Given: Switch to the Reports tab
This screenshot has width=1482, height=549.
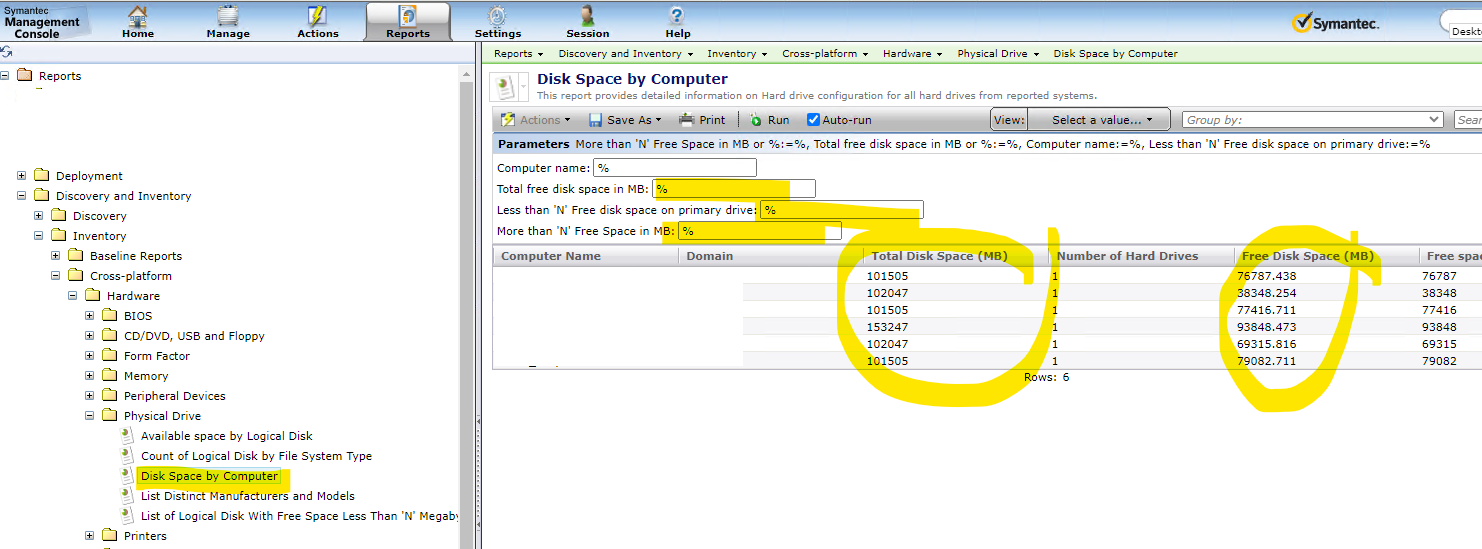Looking at the screenshot, I should pos(408,22).
